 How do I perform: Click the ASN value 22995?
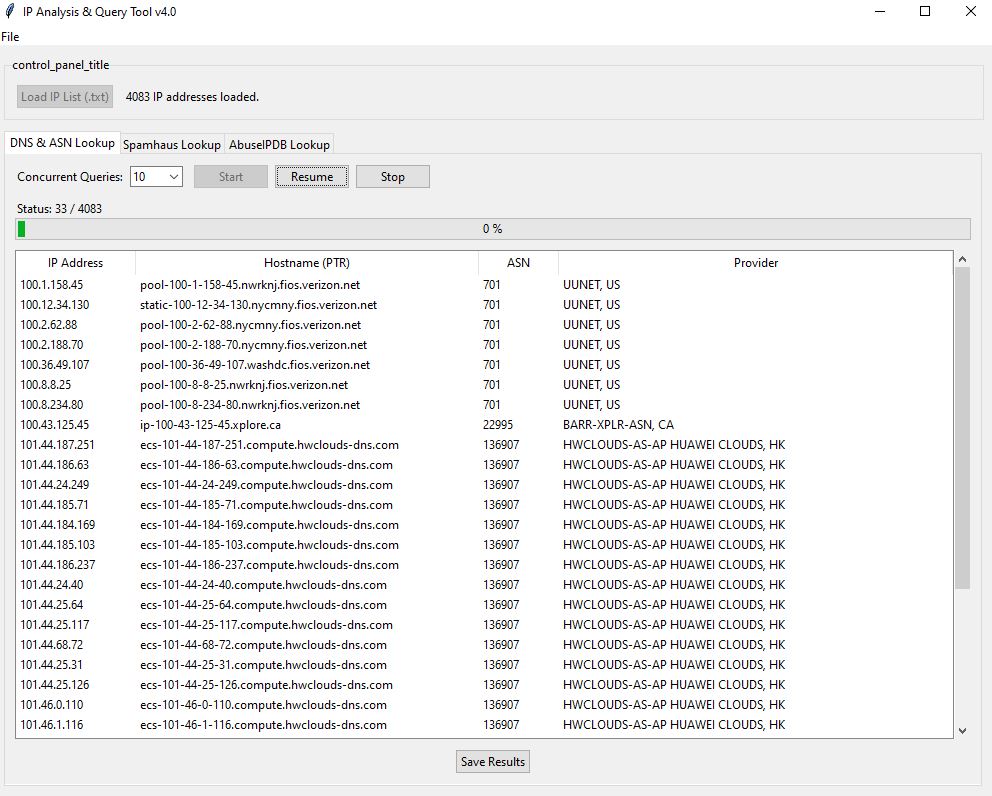[x=498, y=425]
